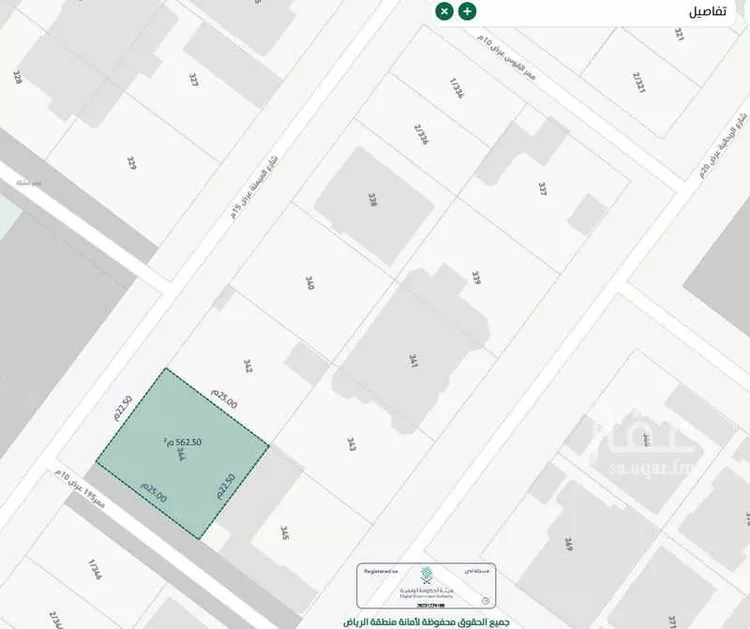Click the Registered on badge
The height and width of the screenshot is (629, 750).
[x=381, y=571]
